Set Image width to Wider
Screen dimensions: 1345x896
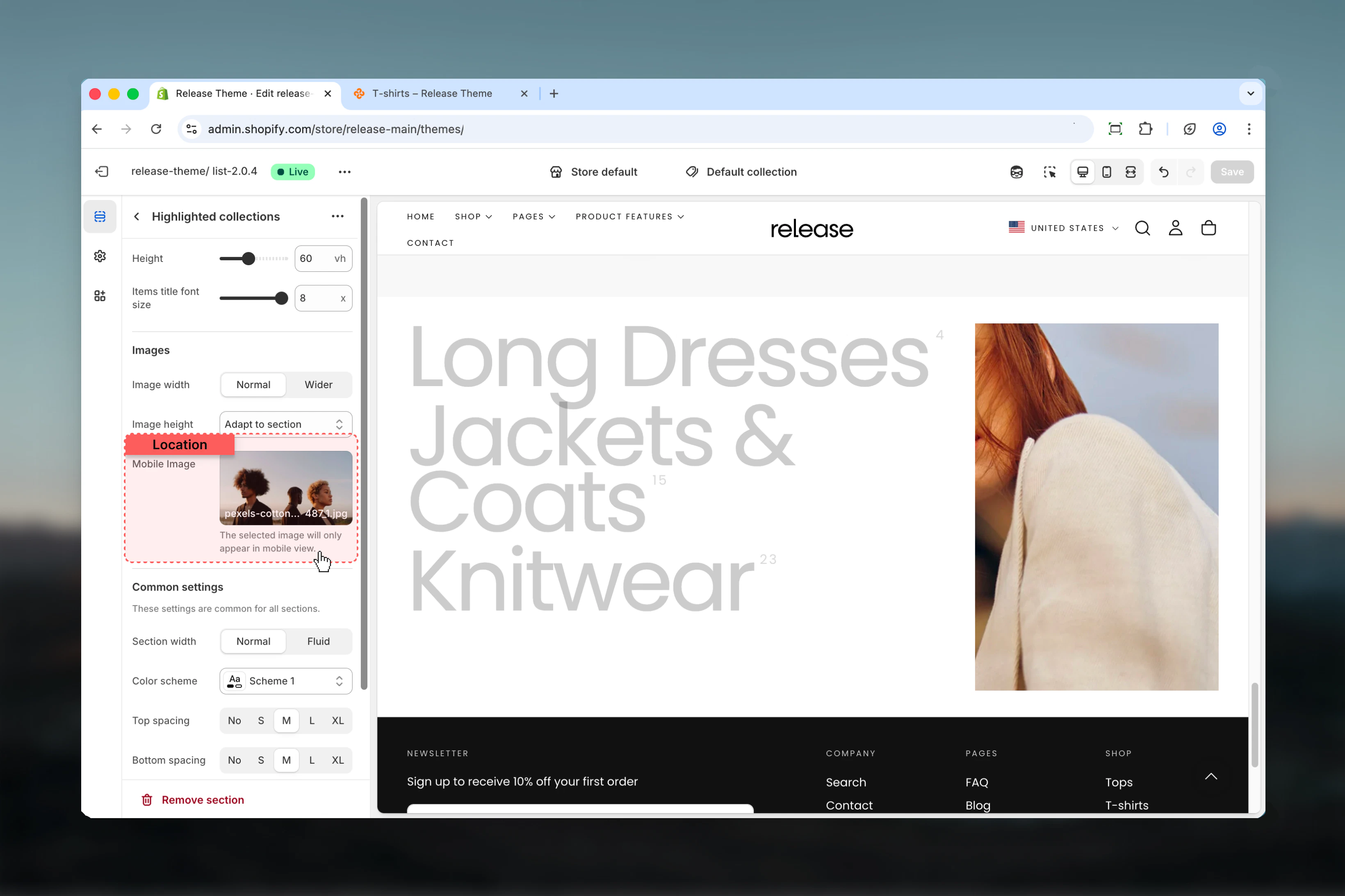(x=318, y=384)
